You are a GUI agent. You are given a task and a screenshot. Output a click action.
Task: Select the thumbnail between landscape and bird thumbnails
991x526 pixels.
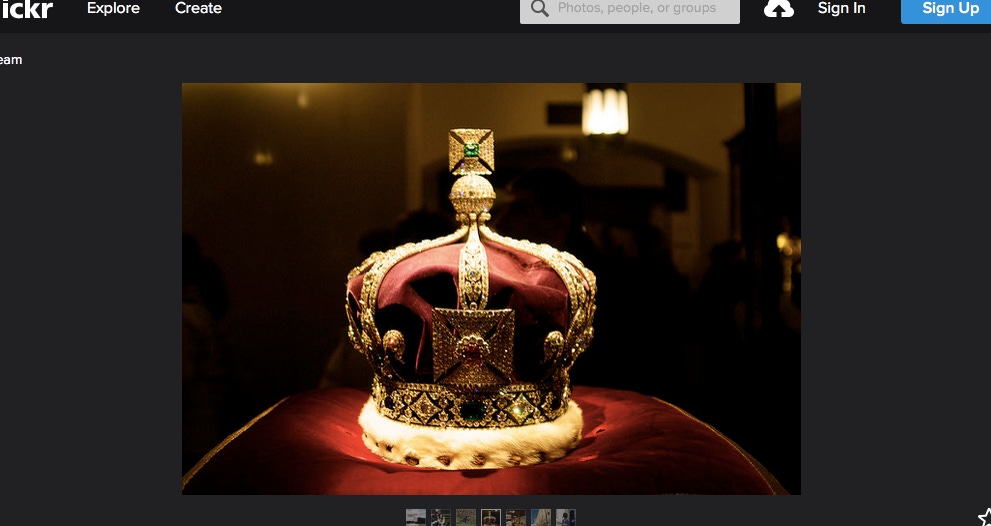tap(441, 518)
